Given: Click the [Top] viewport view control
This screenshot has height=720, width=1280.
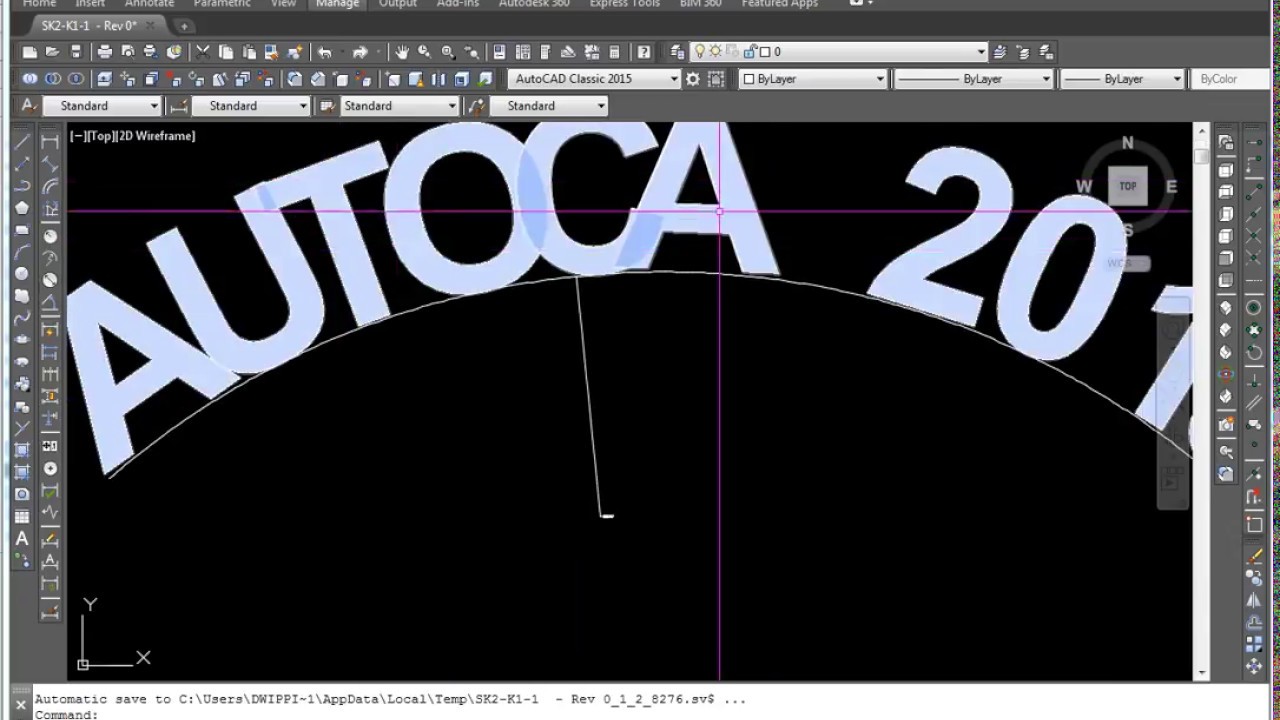Looking at the screenshot, I should (103, 136).
